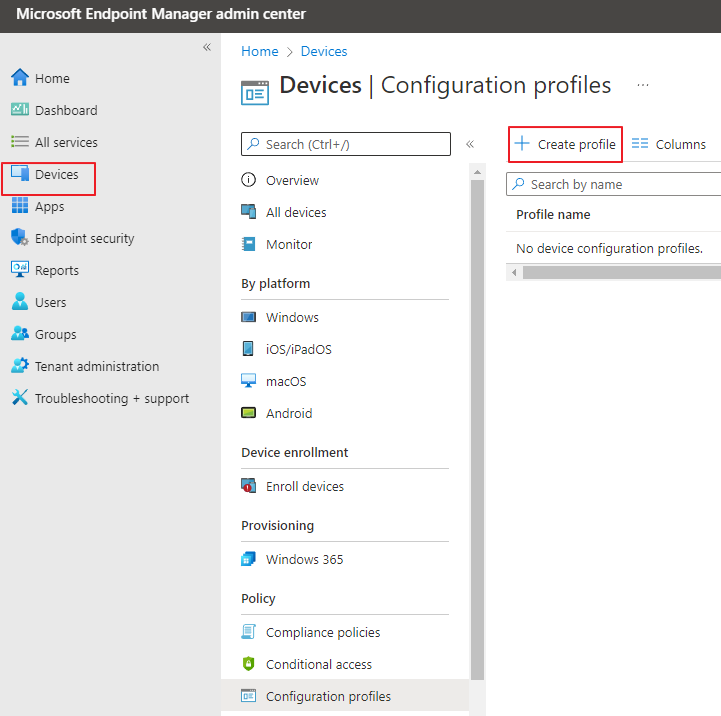Click the iOS/iPadOS tablet icon
721x716 pixels.
coord(248,349)
